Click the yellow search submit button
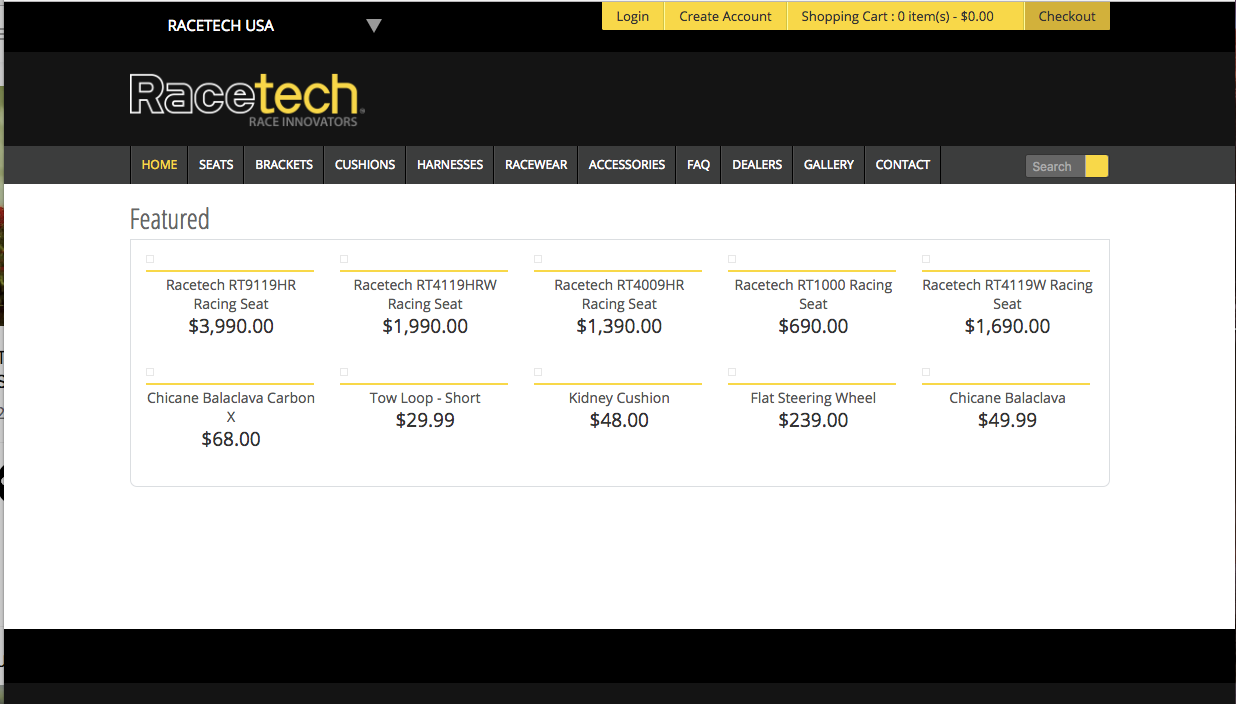 click(x=1096, y=166)
